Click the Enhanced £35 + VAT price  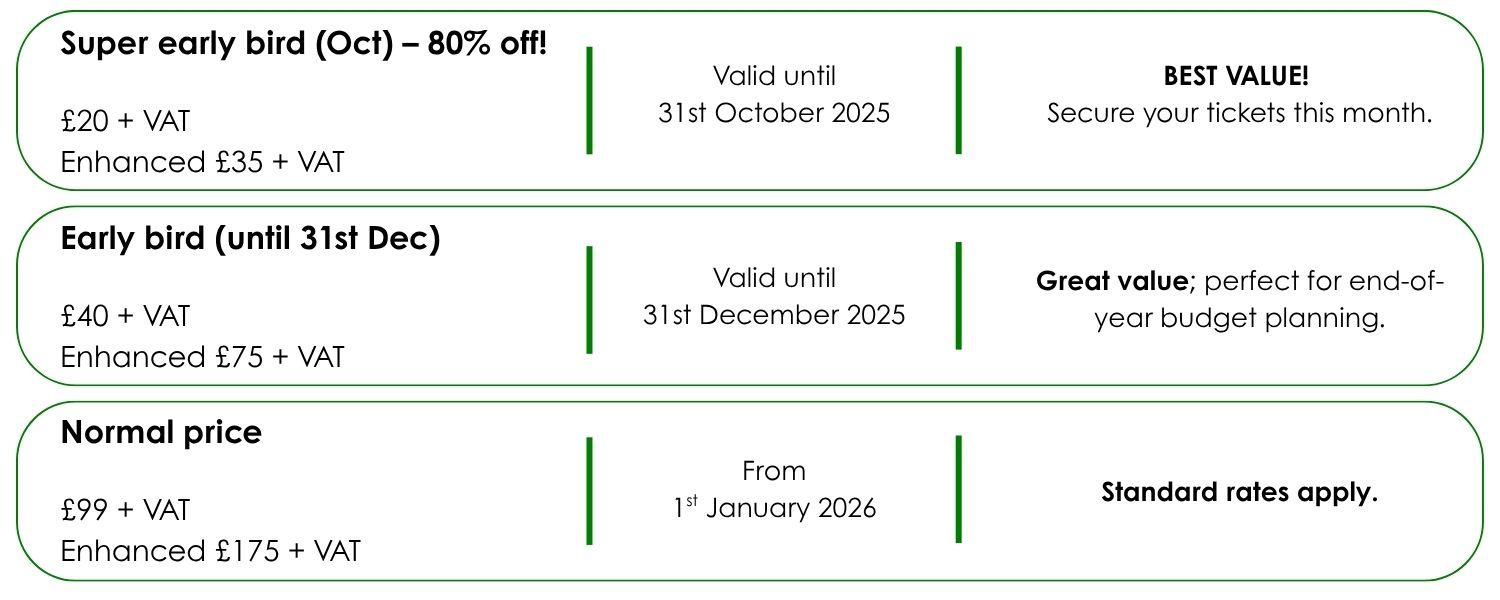point(202,162)
